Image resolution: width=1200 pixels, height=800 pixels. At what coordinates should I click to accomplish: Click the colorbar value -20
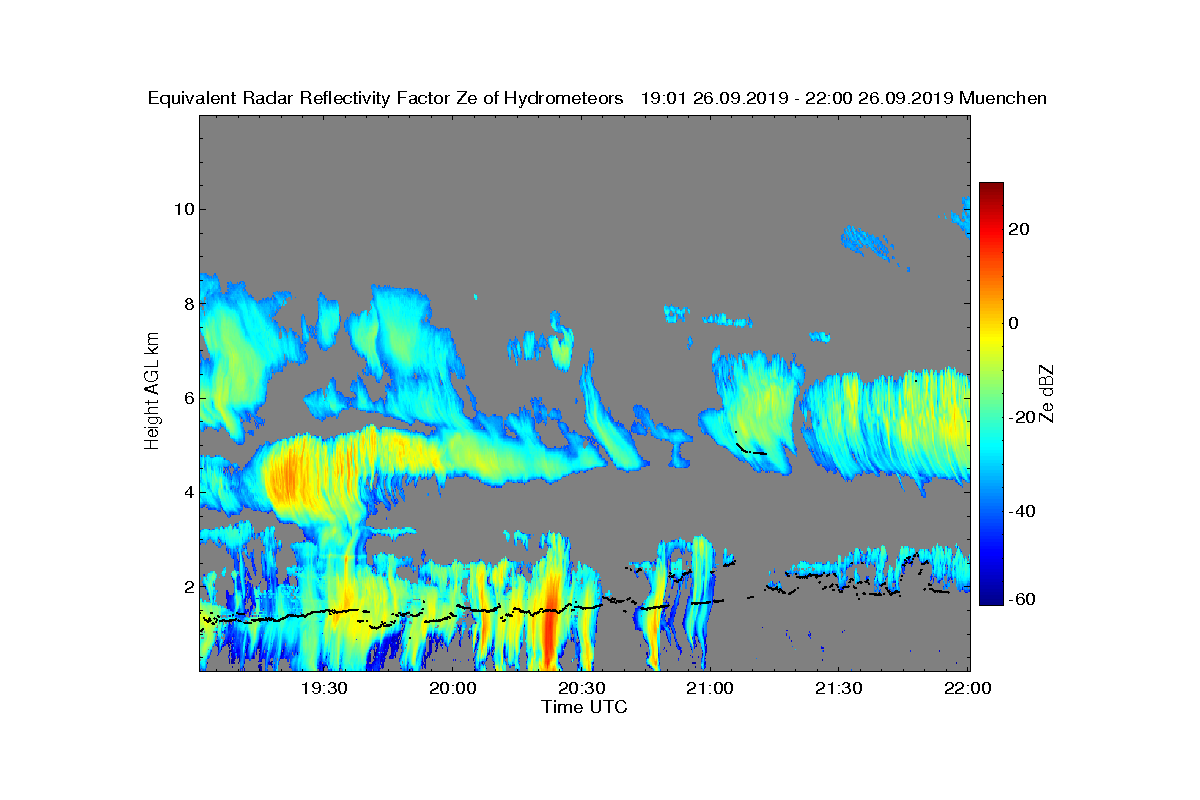(1023, 417)
